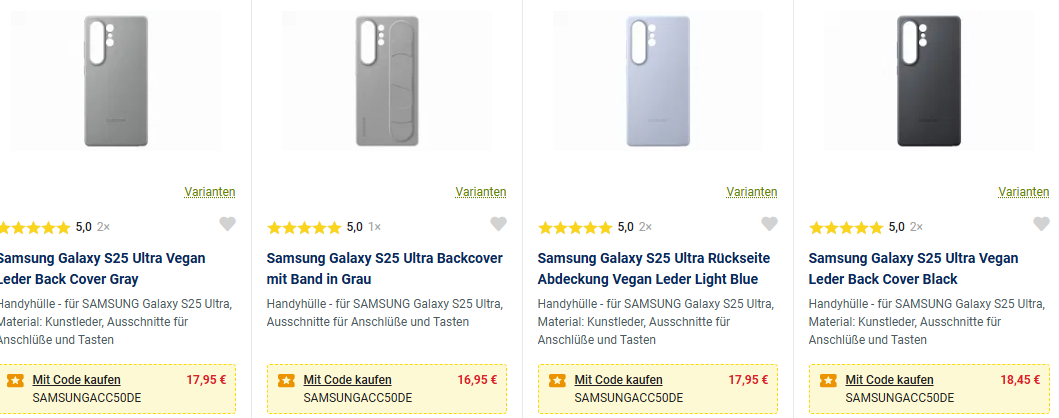Show Varianten for the Light Blue cover
Image resolution: width=1059 pixels, height=418 pixels.
pyautogui.click(x=752, y=191)
